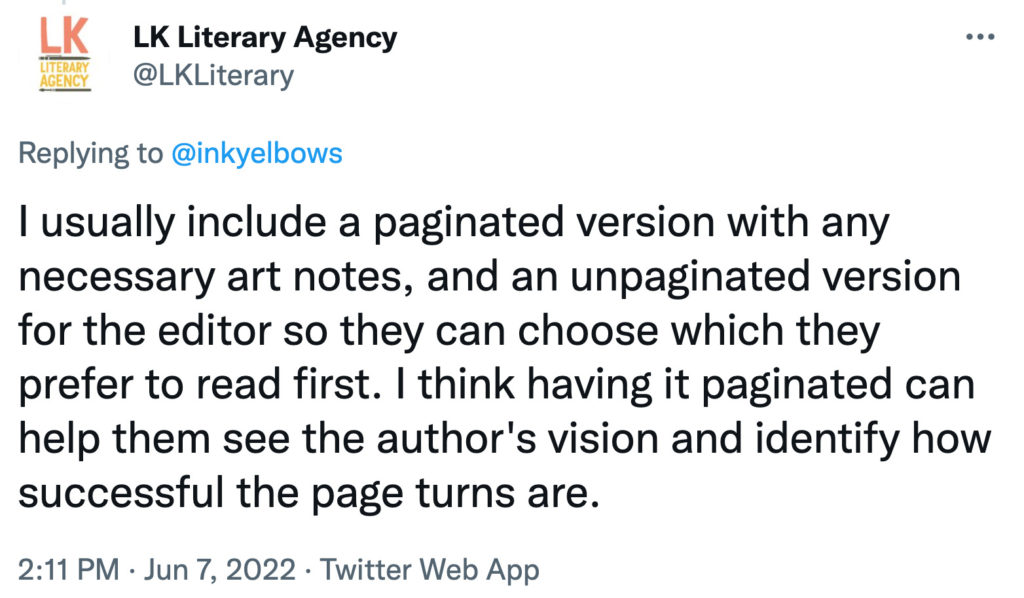
Task: Visit the @LKLiterary handle profile
Action: click(x=214, y=75)
